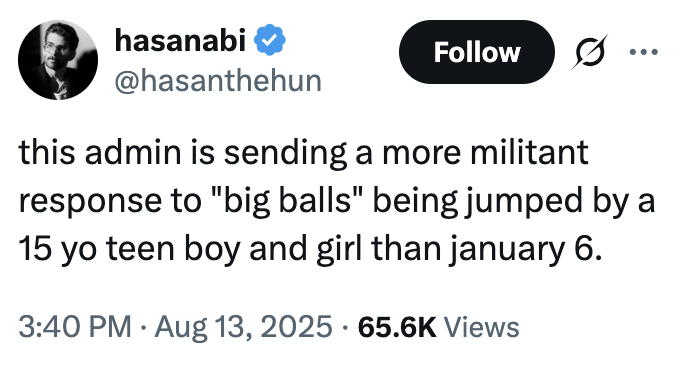This screenshot has width=684, height=368.
Task: Click the blue verified checkmark badge
Action: pos(270,40)
